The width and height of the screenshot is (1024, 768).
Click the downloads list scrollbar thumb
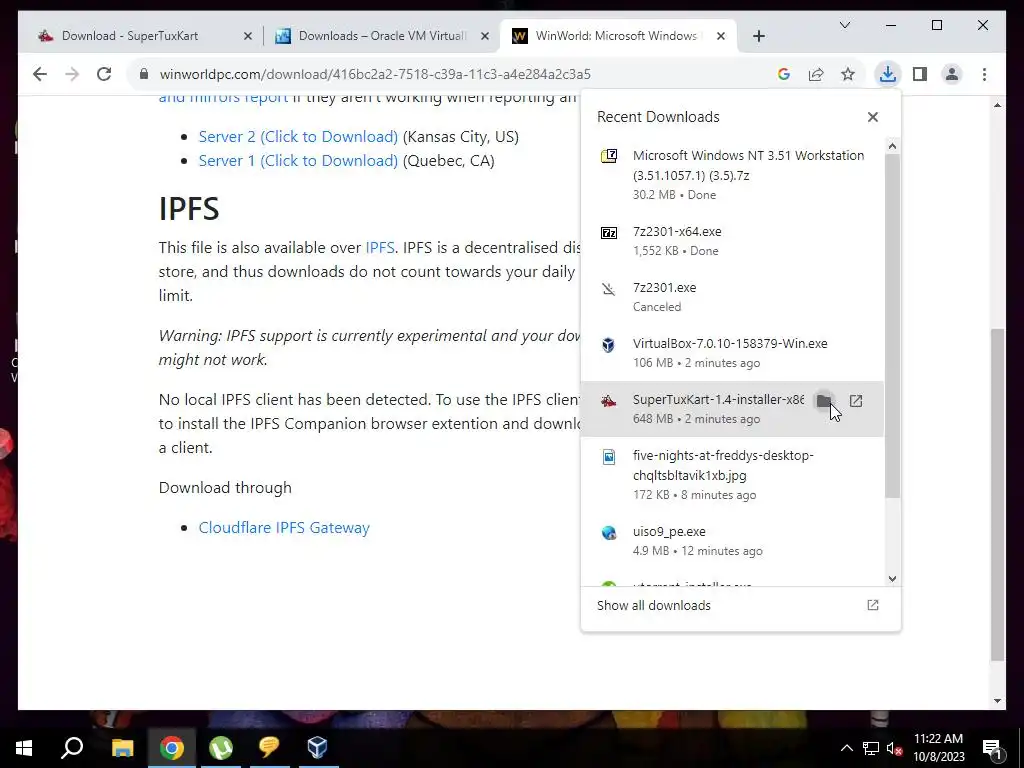coord(892,325)
